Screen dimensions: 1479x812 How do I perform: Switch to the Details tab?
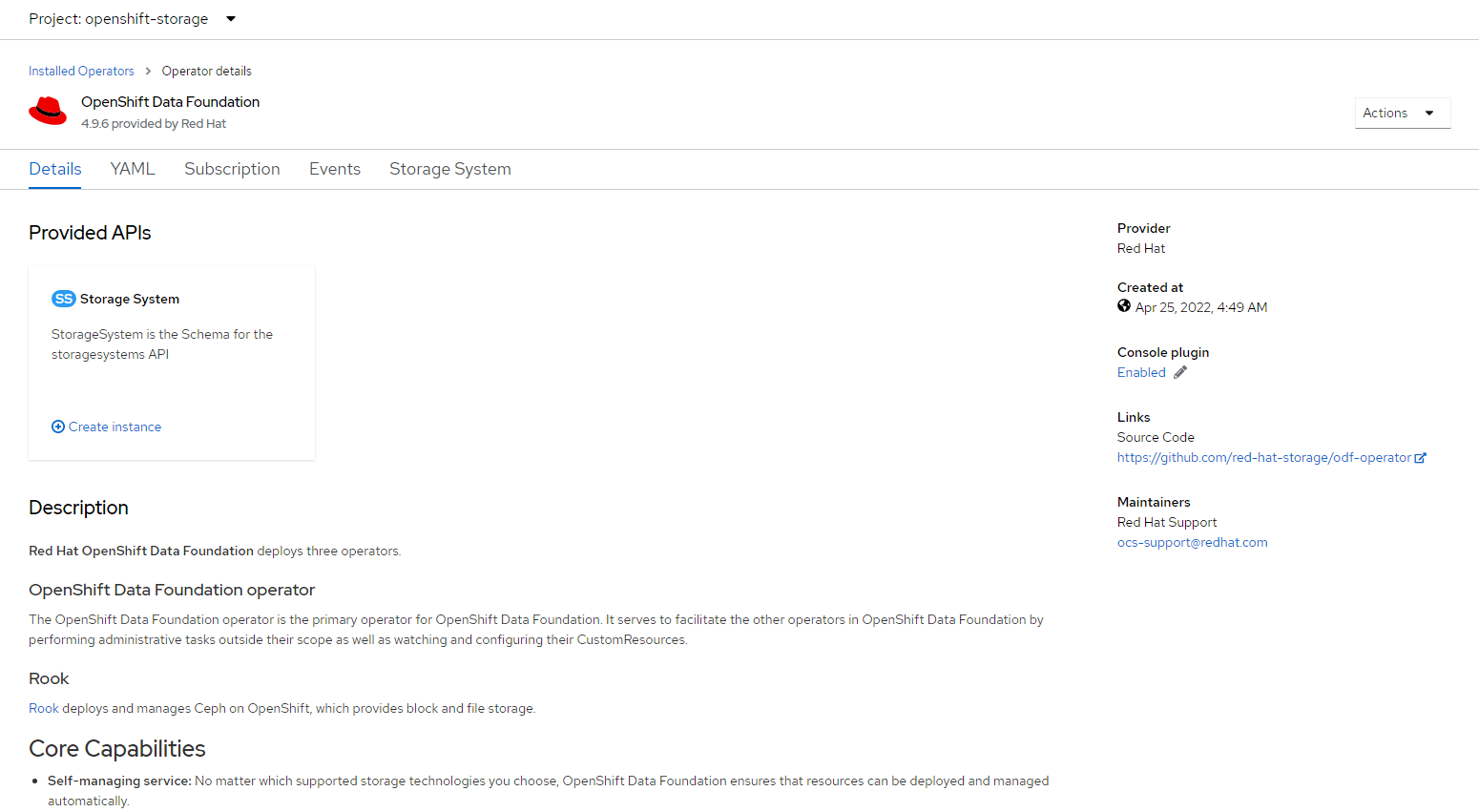pyautogui.click(x=55, y=169)
